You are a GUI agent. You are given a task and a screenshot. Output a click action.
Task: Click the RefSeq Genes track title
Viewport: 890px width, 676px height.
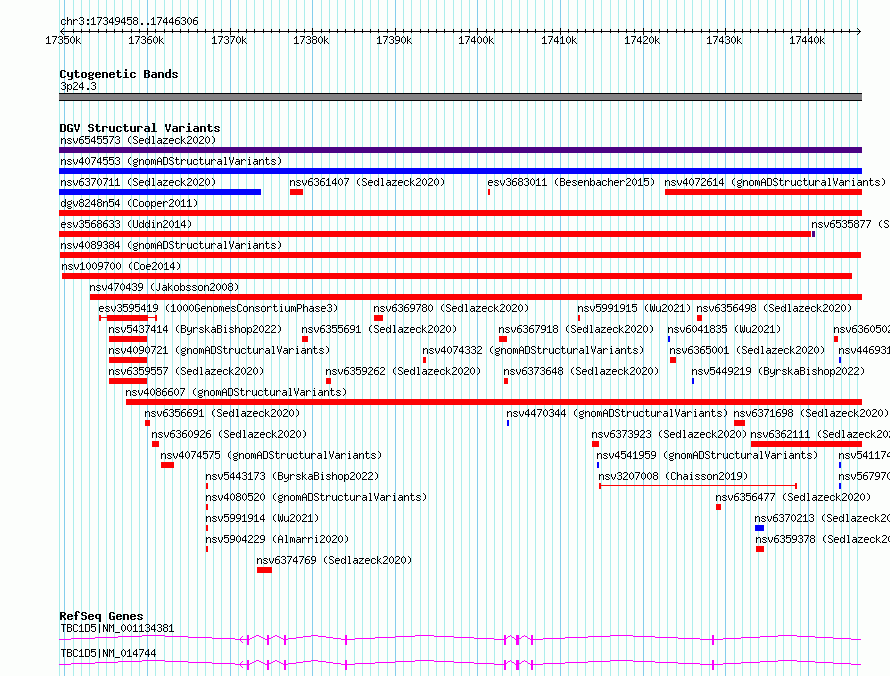point(101,616)
